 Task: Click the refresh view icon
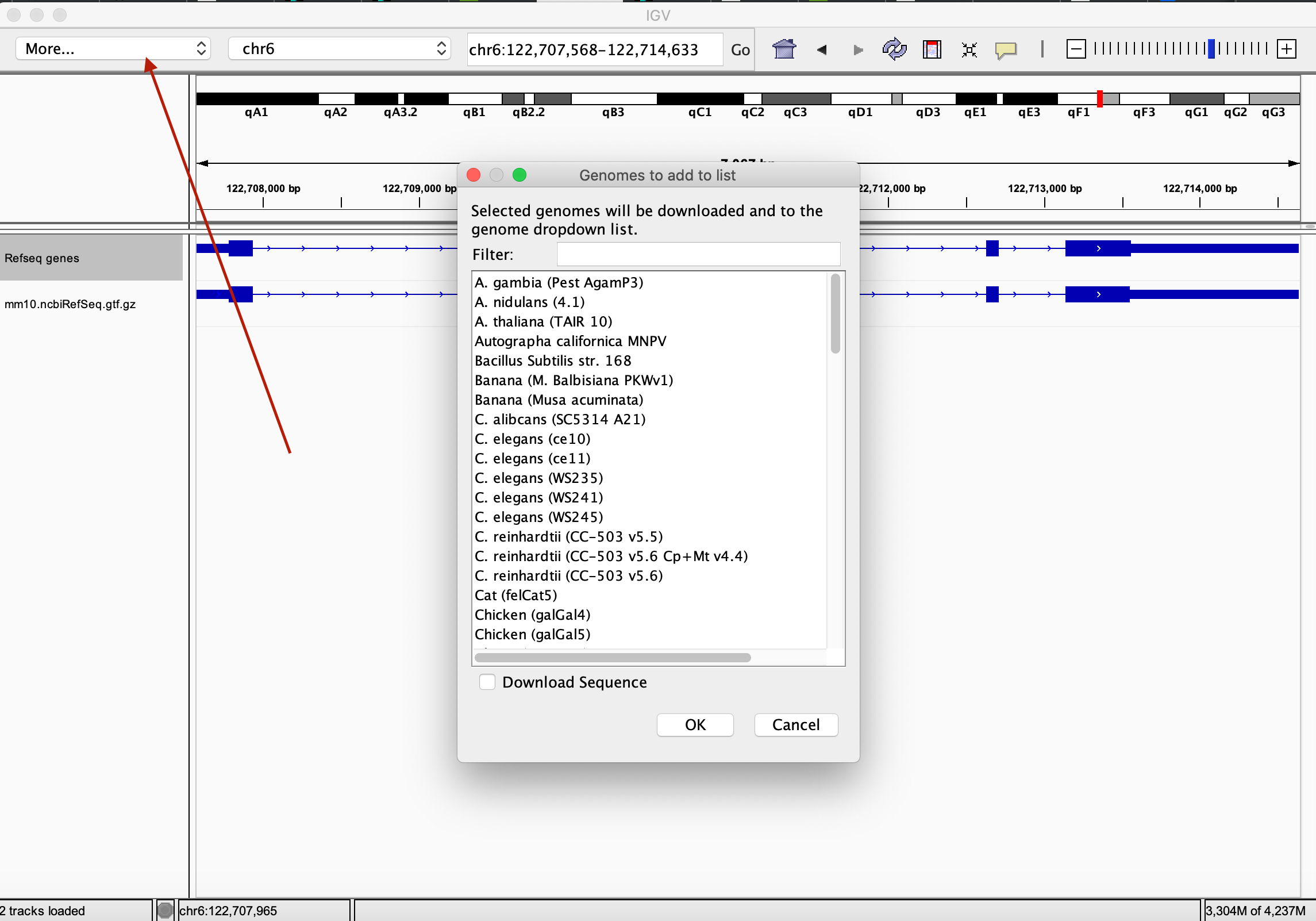(x=894, y=49)
